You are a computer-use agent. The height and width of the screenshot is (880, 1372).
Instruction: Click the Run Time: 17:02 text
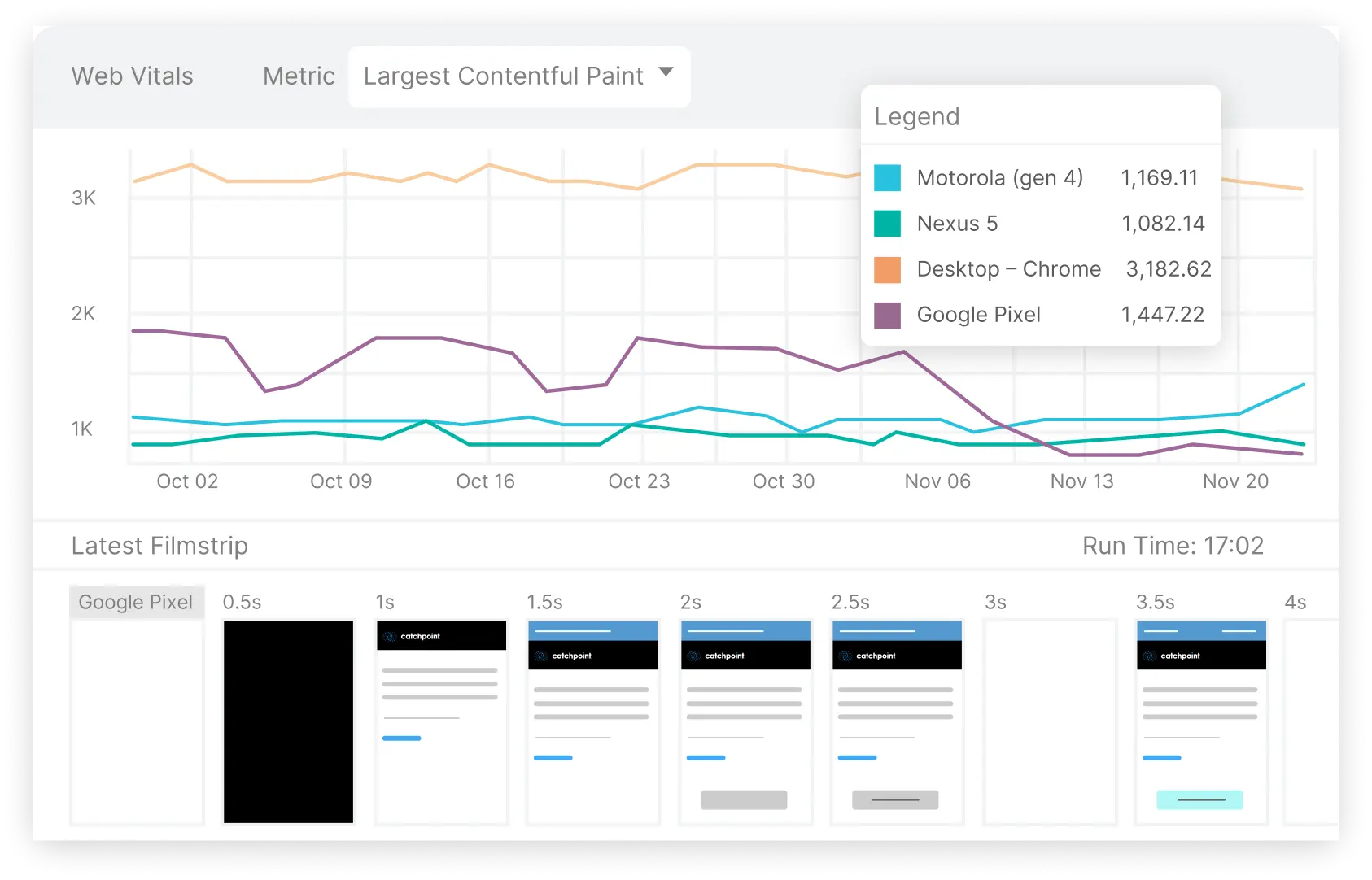pyautogui.click(x=1173, y=545)
